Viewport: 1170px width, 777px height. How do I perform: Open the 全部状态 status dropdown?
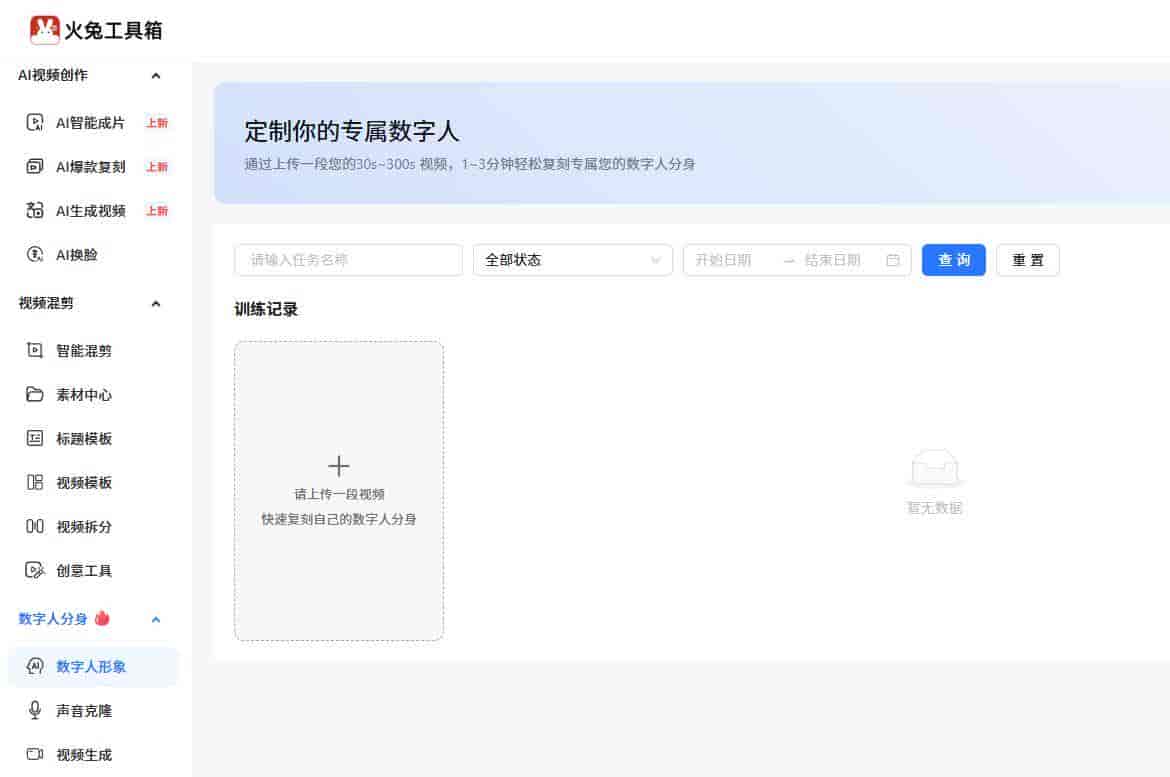click(572, 260)
